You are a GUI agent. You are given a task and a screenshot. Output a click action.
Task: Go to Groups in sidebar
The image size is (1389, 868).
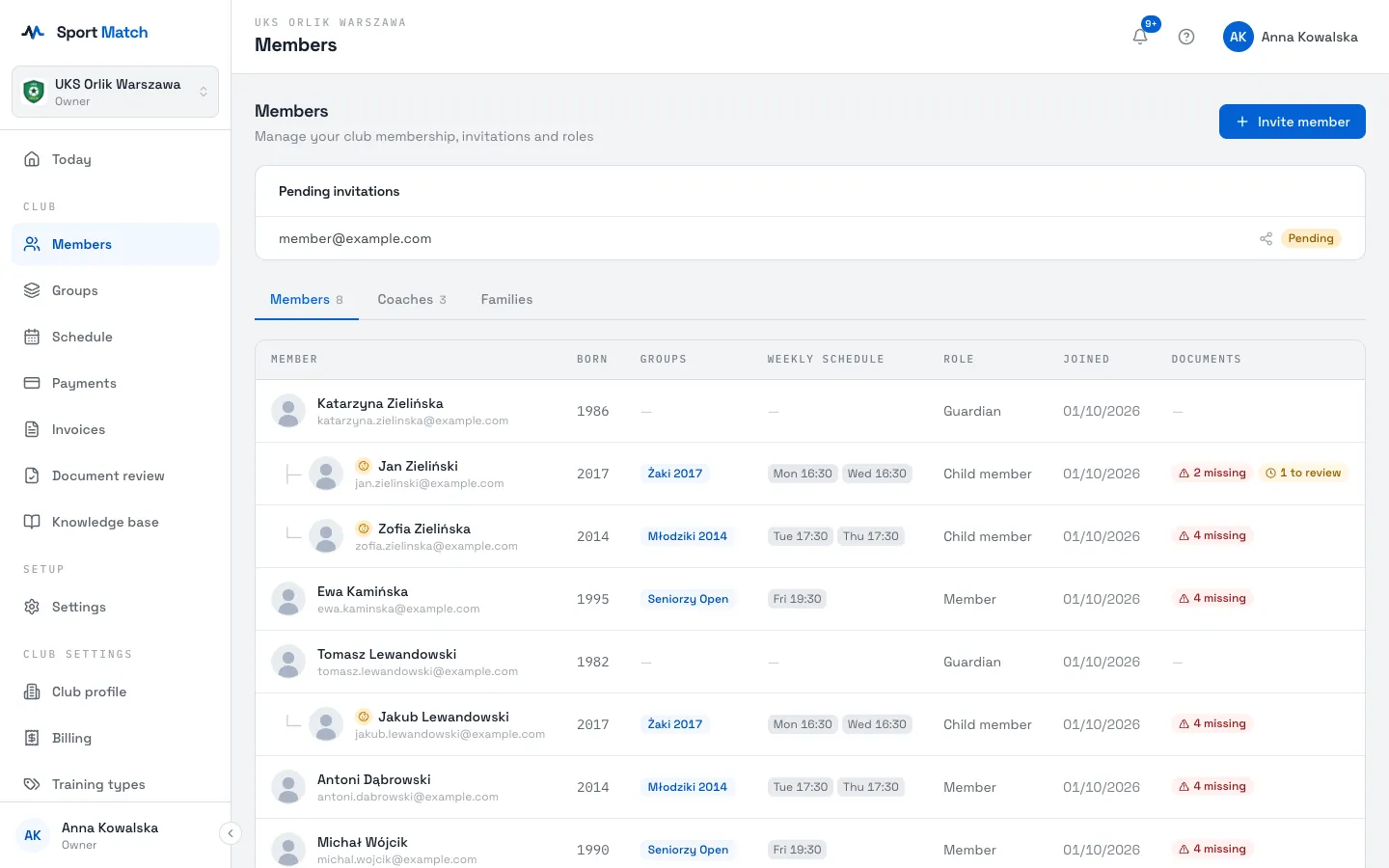point(116,290)
